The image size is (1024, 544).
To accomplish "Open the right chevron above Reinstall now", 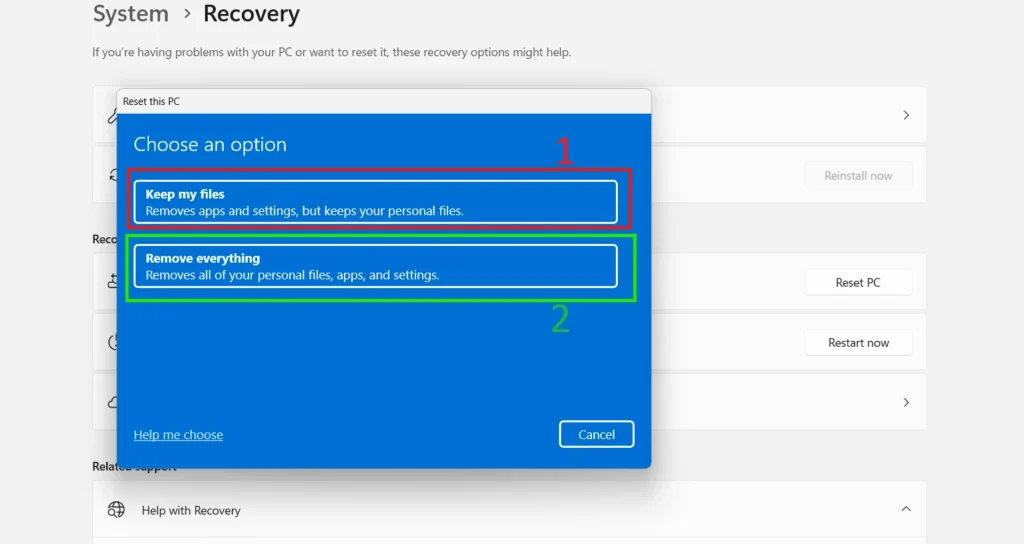I will coord(906,116).
